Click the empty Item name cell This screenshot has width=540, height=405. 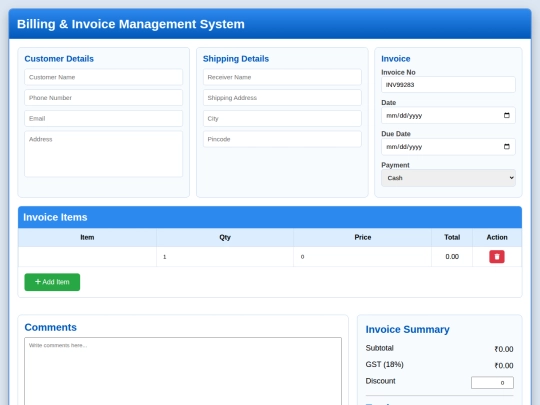[87, 257]
